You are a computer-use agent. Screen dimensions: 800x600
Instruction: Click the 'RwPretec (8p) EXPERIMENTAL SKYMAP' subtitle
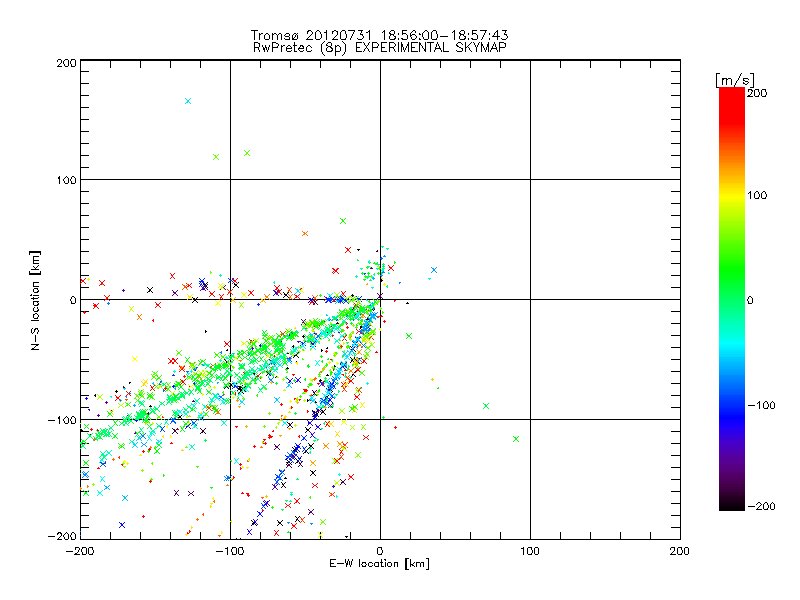tap(380, 48)
